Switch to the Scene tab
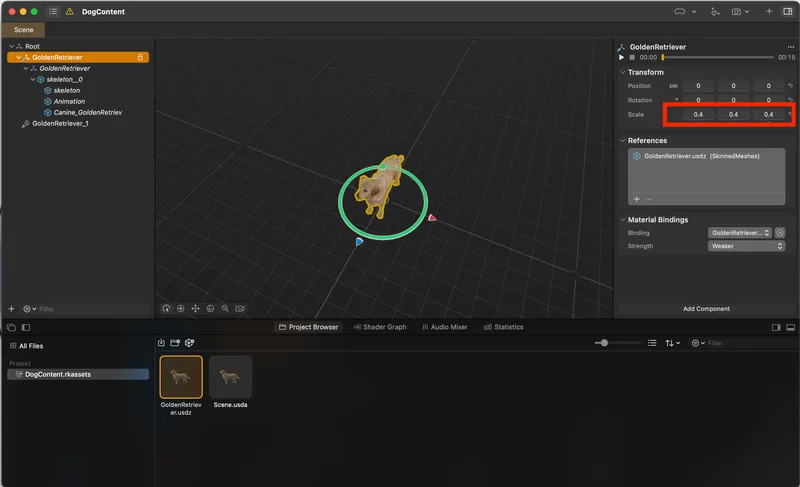The height and width of the screenshot is (487, 800). [23, 30]
